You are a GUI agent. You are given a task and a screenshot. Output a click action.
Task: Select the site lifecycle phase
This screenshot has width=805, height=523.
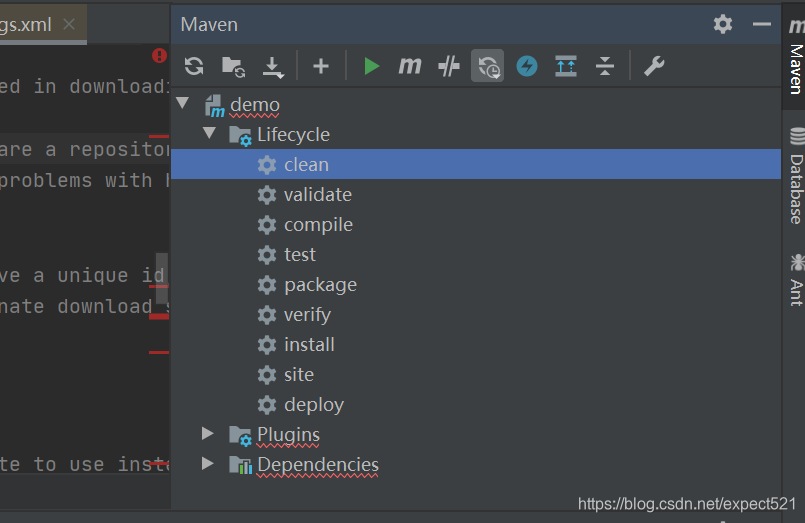click(476, 375)
